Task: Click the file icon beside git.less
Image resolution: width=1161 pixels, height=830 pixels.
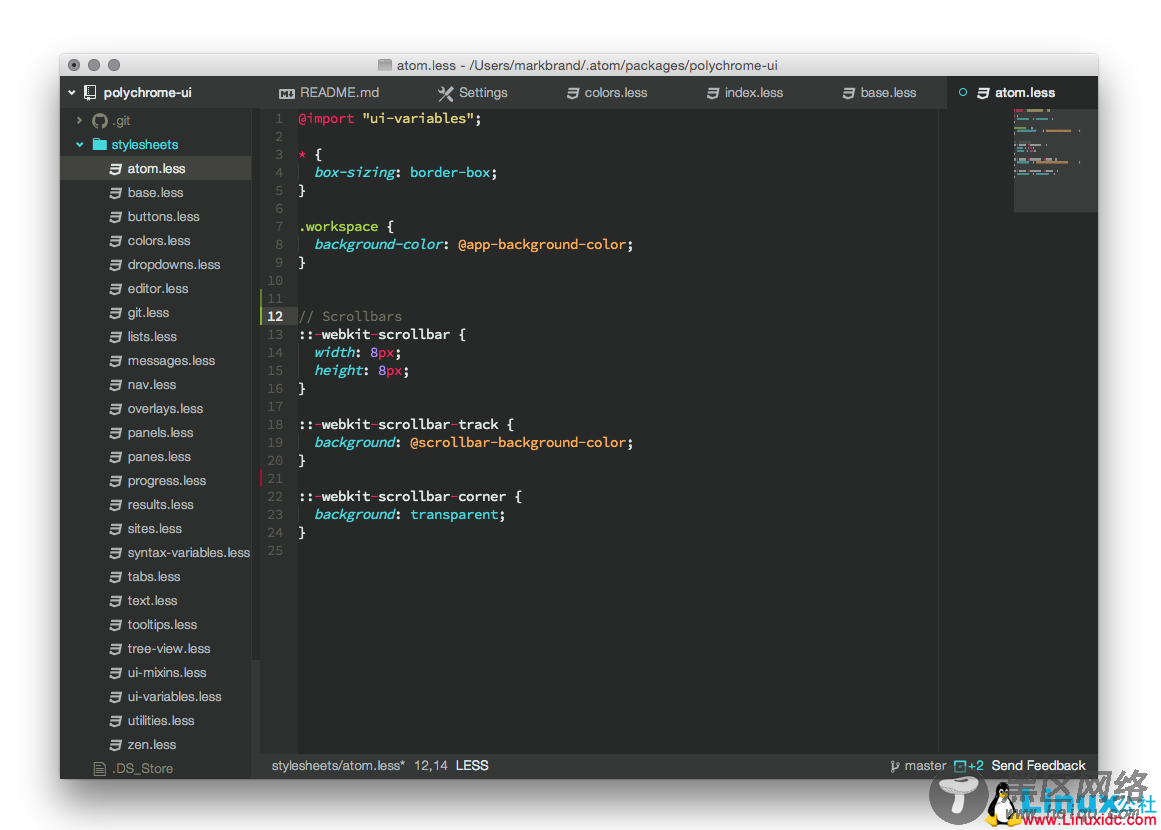Action: coord(116,312)
